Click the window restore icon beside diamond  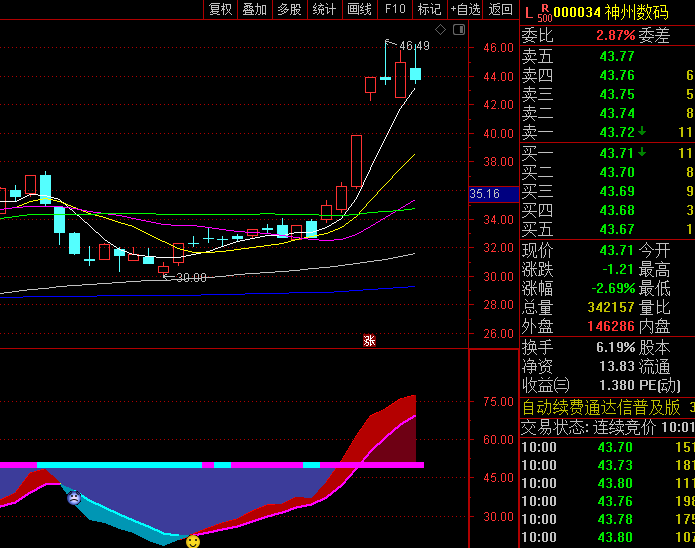tap(456, 29)
